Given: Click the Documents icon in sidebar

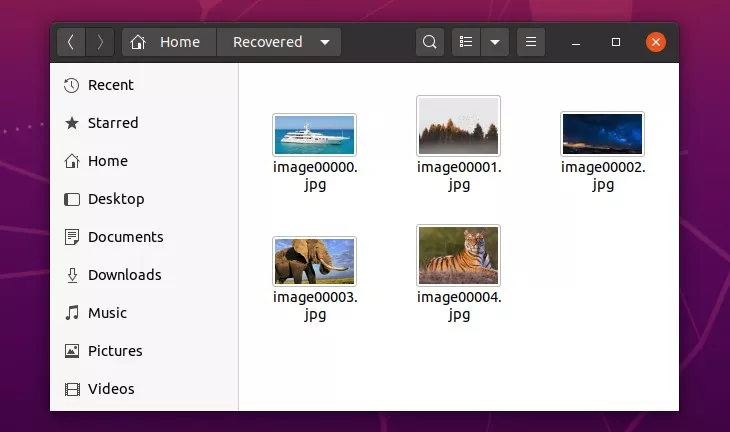Looking at the screenshot, I should (72, 237).
